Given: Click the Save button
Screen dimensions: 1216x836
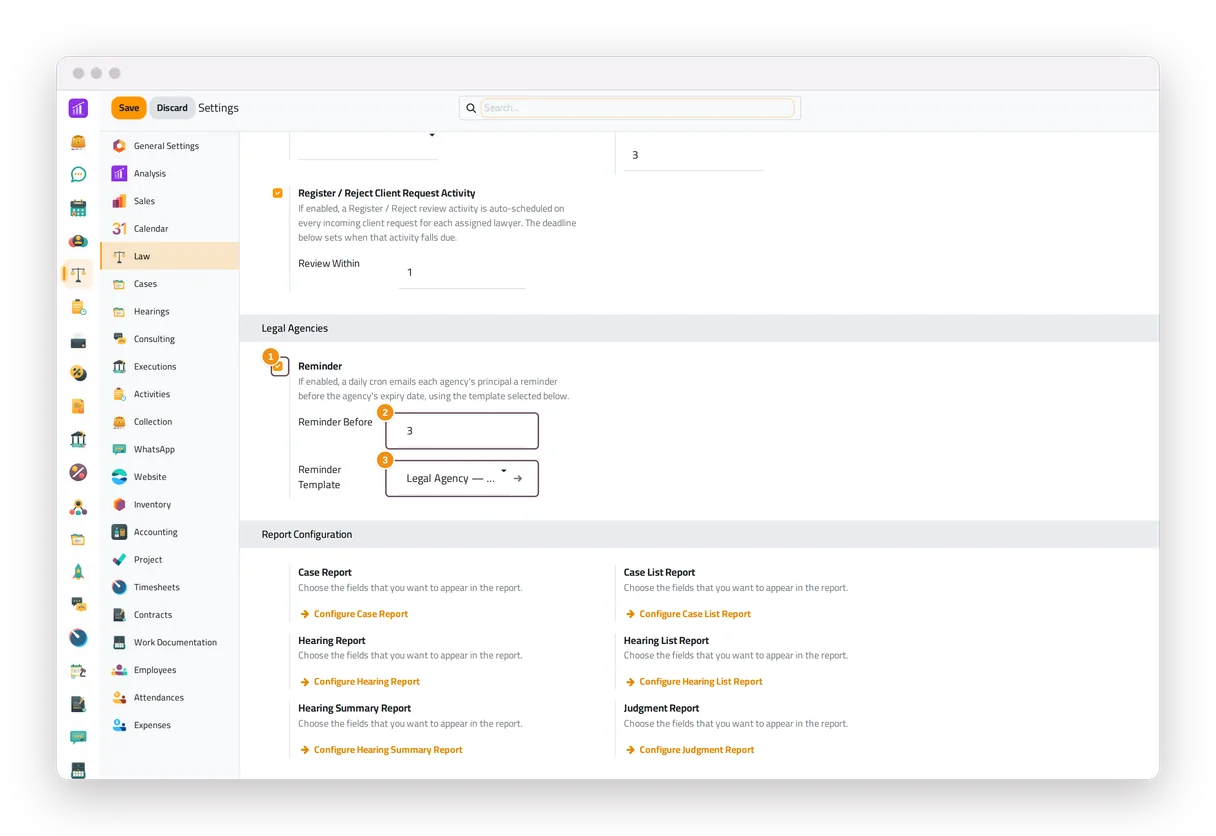Looking at the screenshot, I should pos(129,108).
